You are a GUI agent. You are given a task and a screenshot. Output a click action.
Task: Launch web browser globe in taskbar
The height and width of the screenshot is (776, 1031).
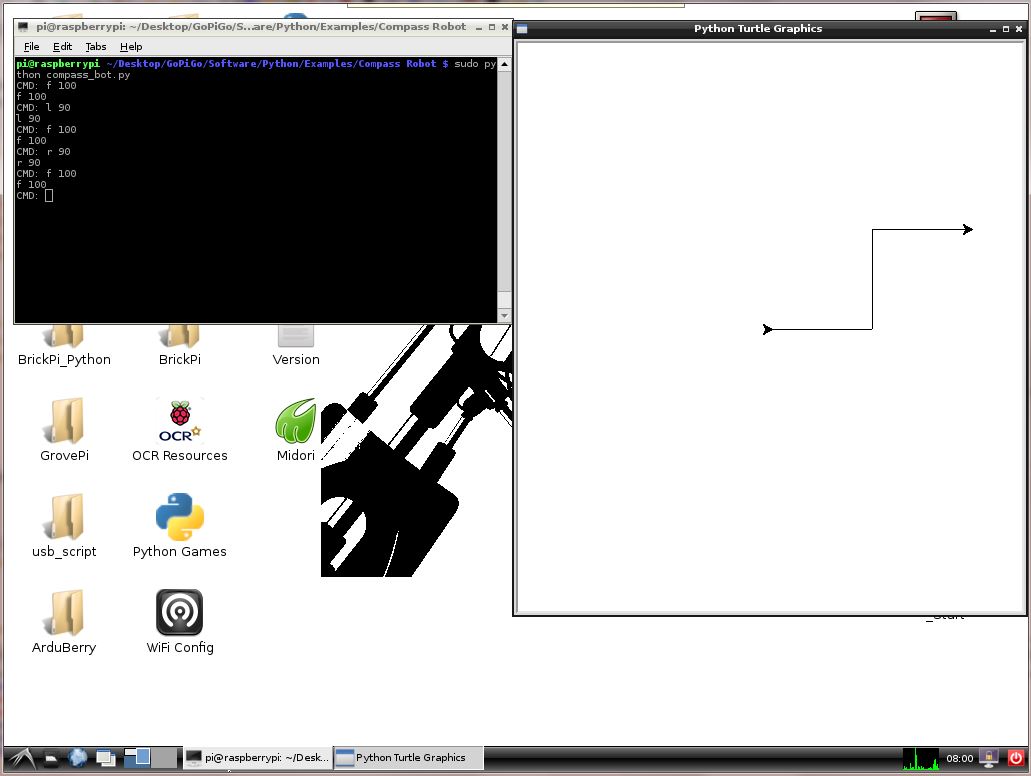(78, 758)
